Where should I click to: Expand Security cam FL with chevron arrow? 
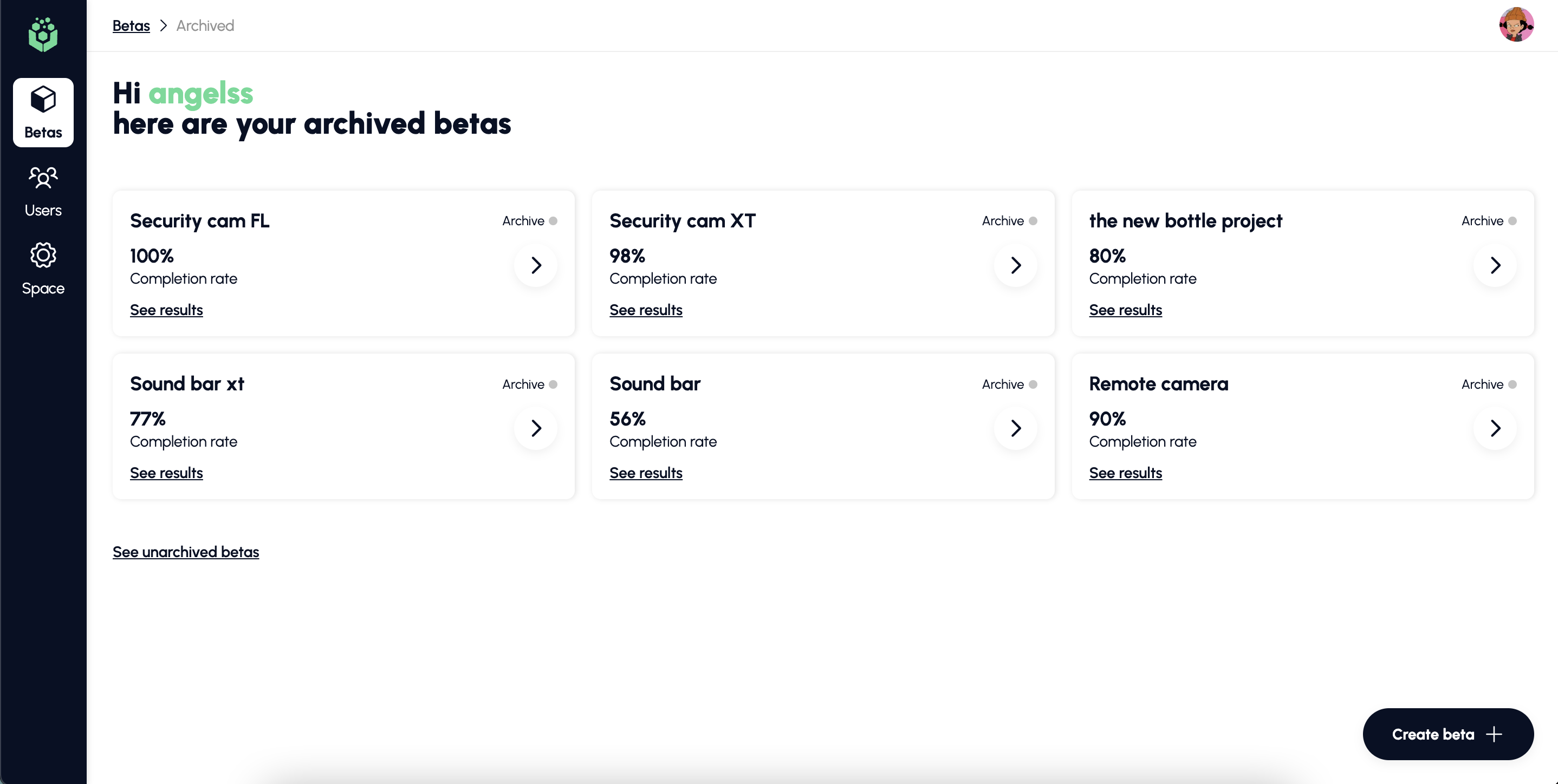click(x=536, y=265)
